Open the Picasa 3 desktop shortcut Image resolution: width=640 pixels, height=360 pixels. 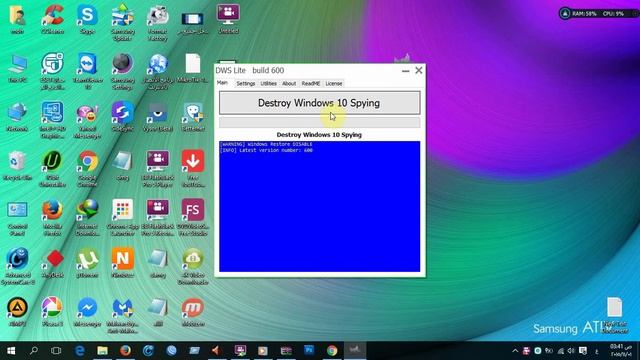click(52, 312)
